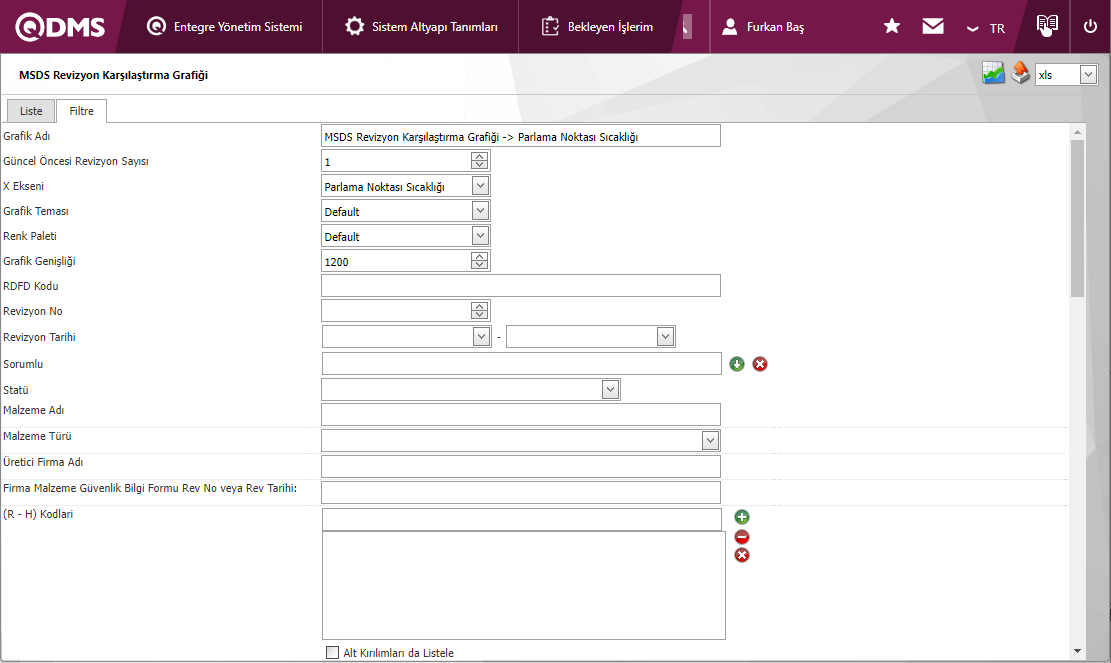
Task: Open the mail envelope icon
Action: 933,27
